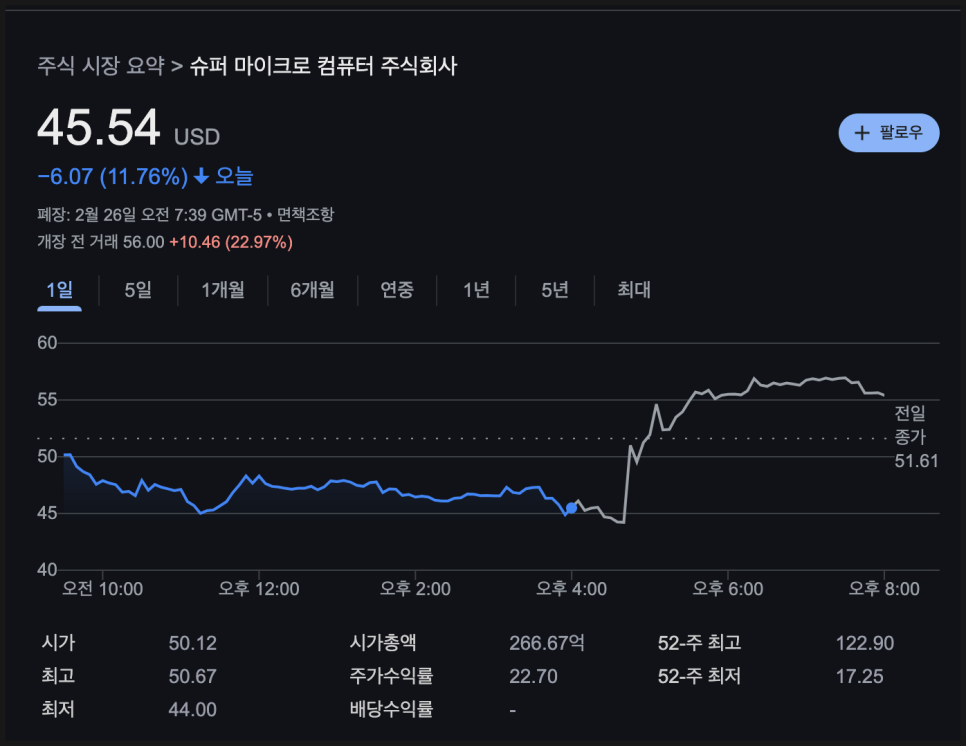This screenshot has width=966, height=746.
Task: Click the 오후 6:00 time axis label
Action: click(728, 589)
